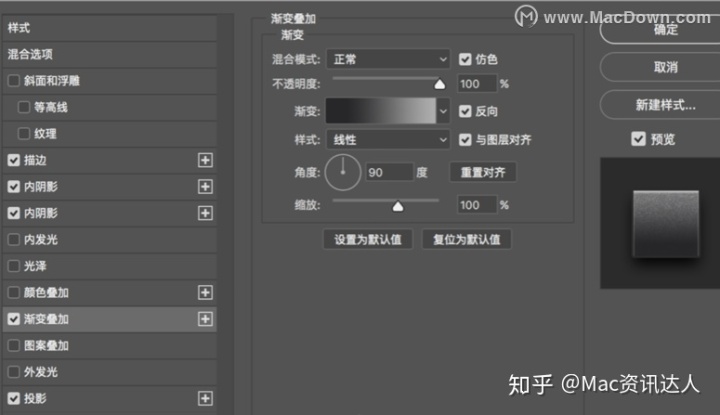Click the 不透明度 slider handle
The height and width of the screenshot is (415, 720).
439,84
